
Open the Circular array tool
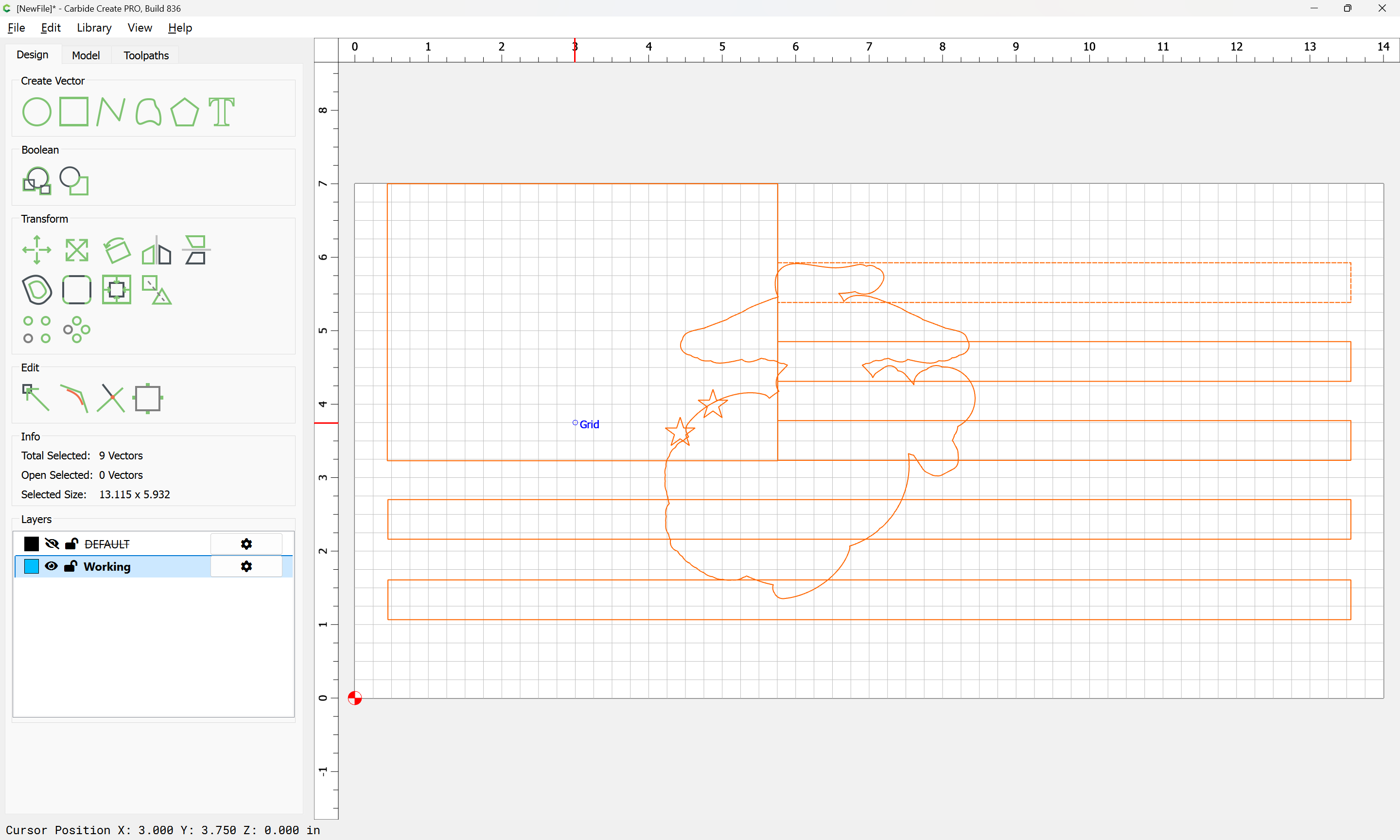pyautogui.click(x=76, y=330)
